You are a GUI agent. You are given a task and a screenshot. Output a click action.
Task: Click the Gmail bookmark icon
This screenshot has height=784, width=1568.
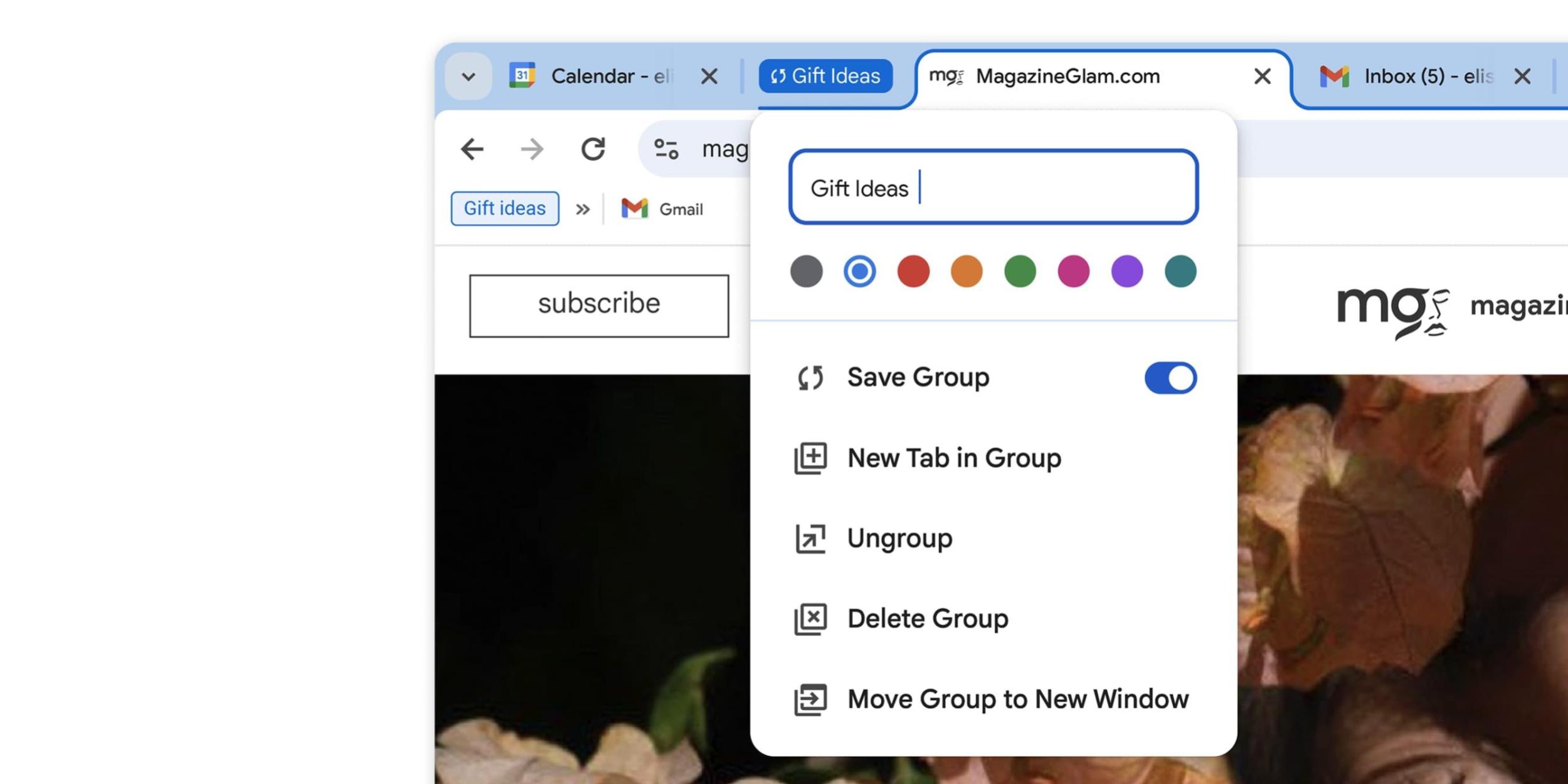[633, 209]
